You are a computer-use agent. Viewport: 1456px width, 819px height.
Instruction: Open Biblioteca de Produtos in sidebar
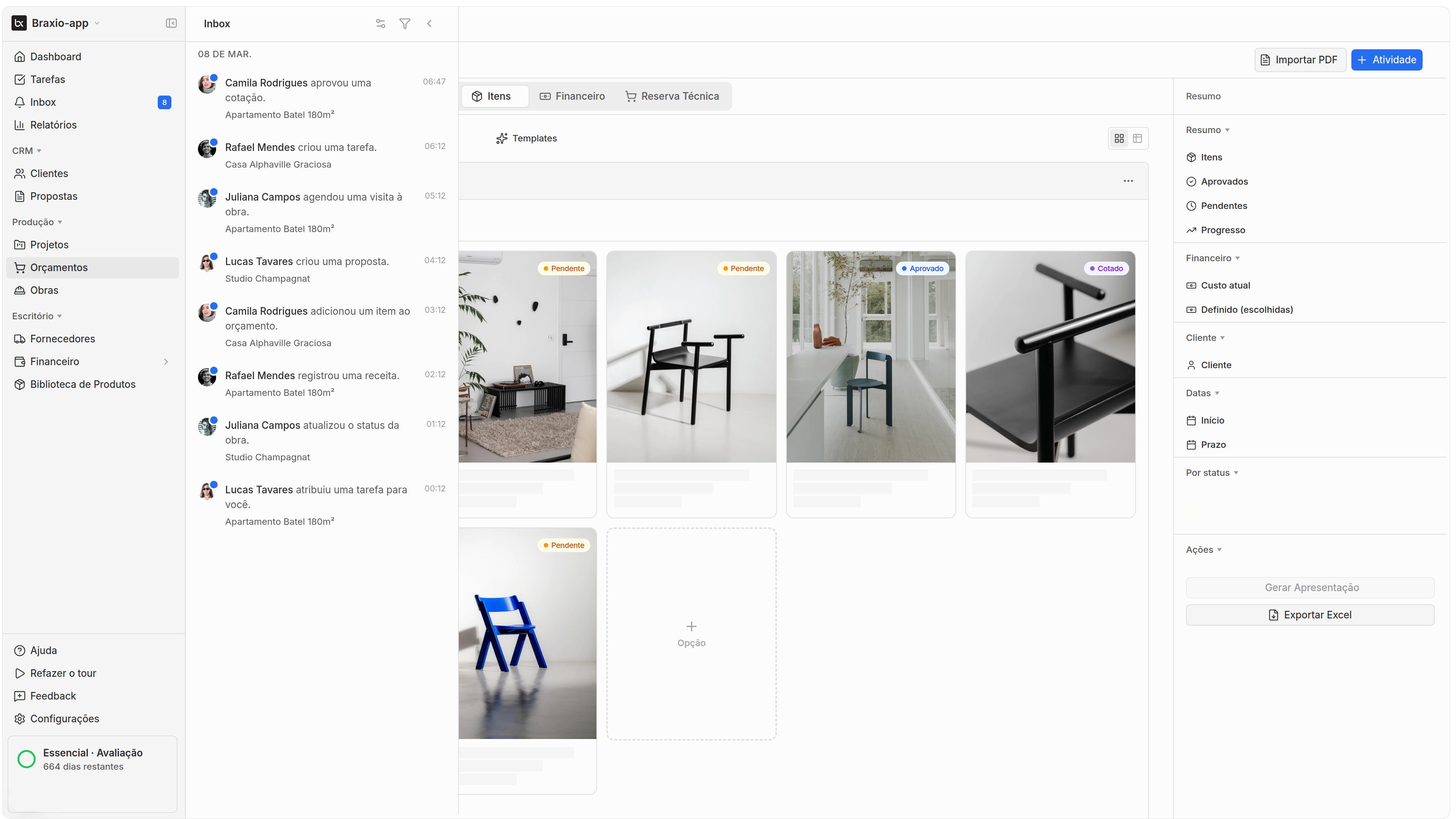tap(83, 384)
